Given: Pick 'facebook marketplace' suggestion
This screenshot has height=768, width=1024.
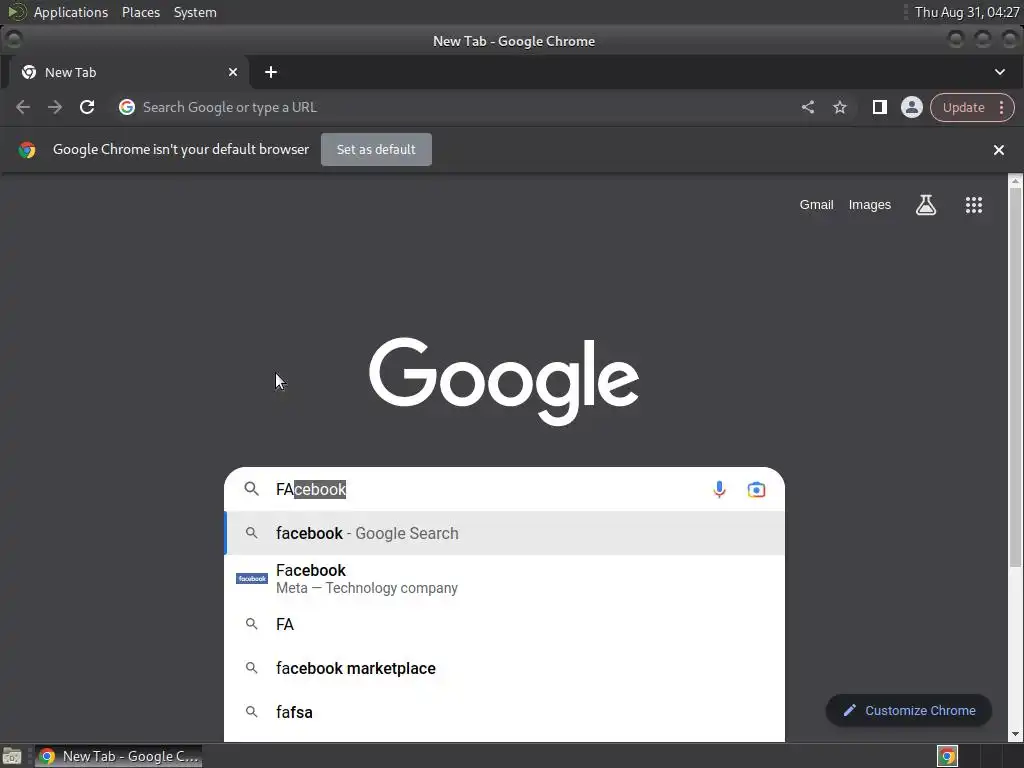Looking at the screenshot, I should tap(505, 668).
